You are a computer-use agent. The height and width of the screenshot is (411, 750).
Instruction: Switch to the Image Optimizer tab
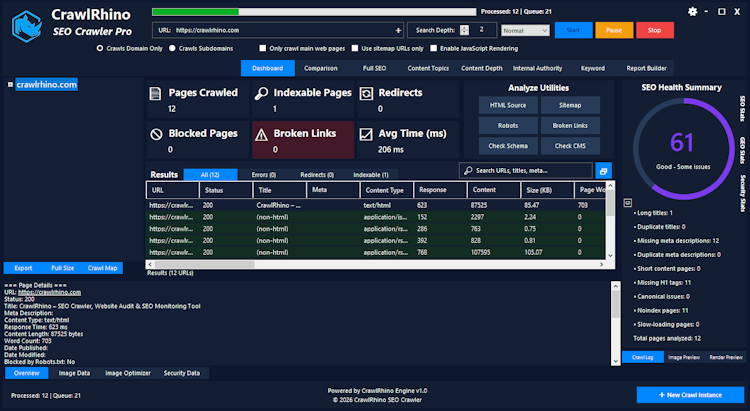128,373
